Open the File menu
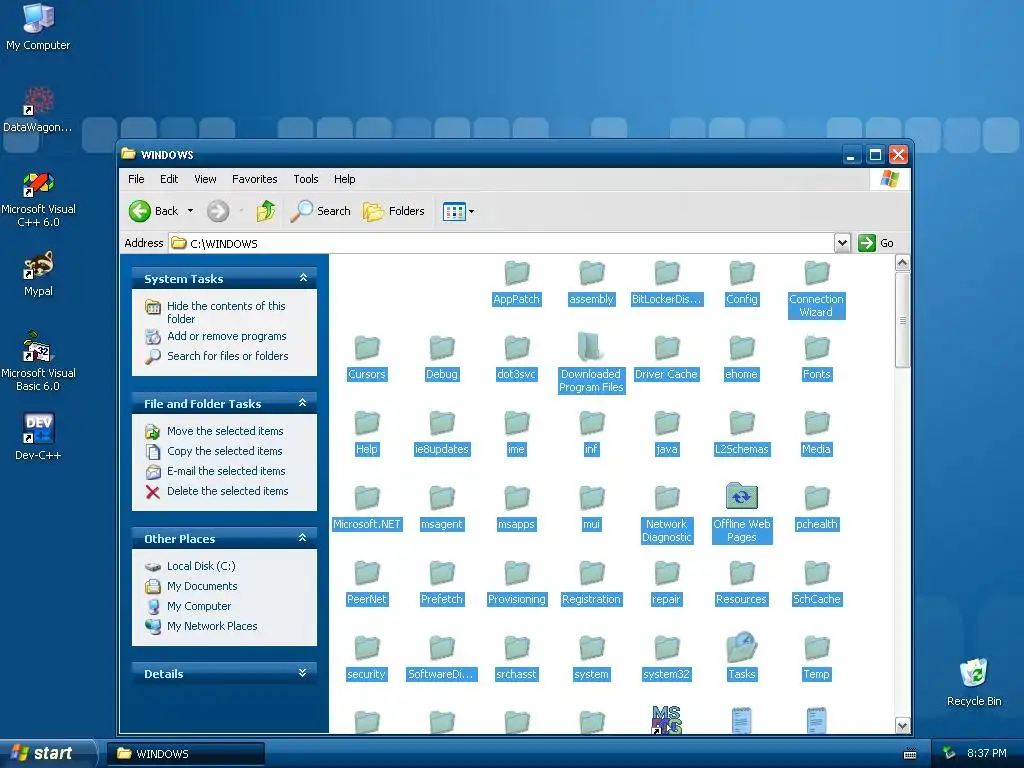This screenshot has height=768, width=1024. 136,179
